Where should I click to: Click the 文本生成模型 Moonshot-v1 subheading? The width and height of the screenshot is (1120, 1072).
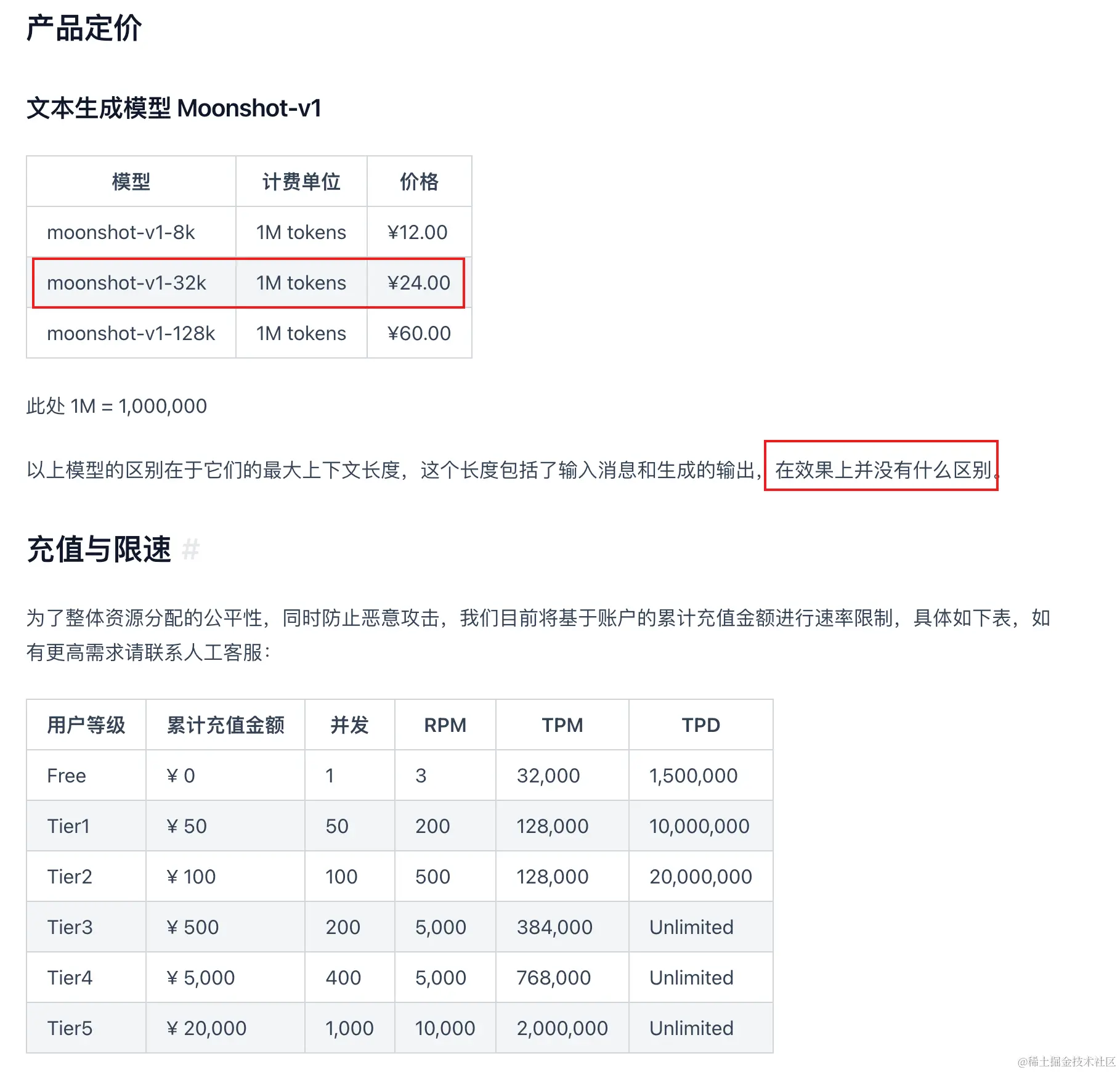pyautogui.click(x=174, y=108)
